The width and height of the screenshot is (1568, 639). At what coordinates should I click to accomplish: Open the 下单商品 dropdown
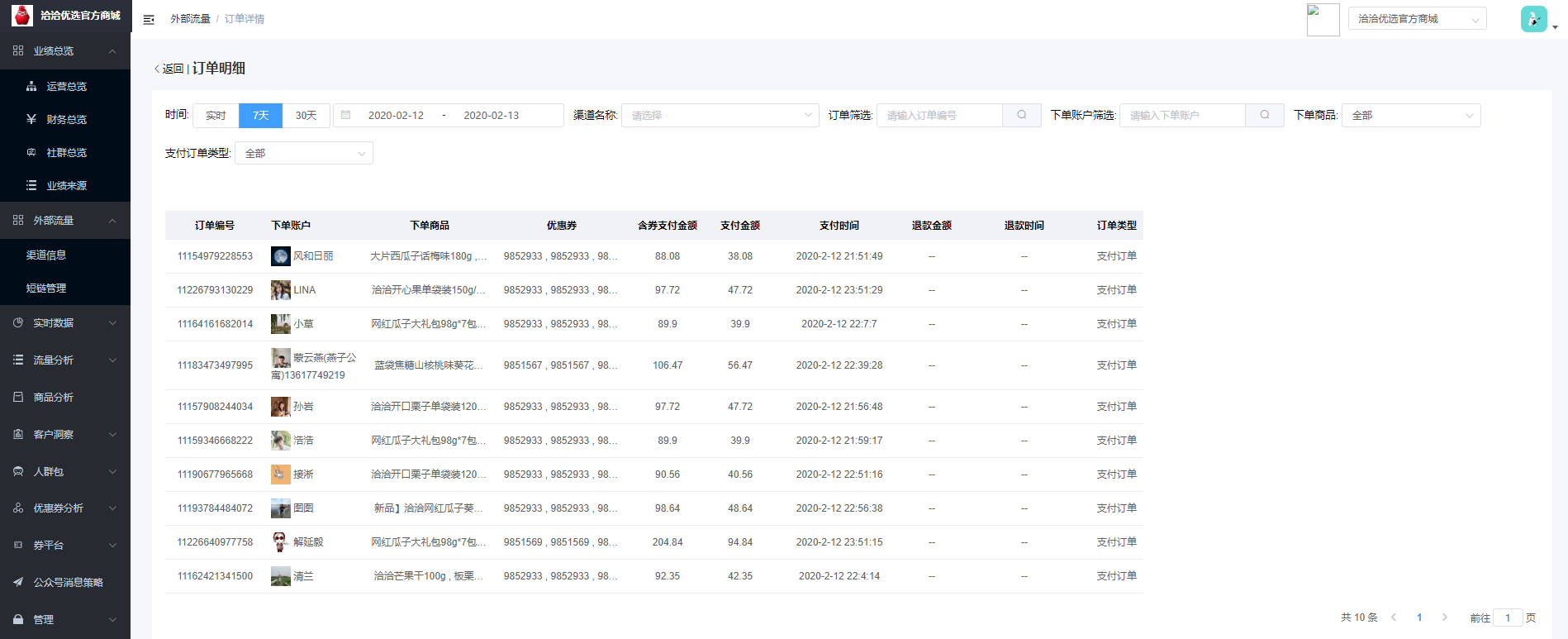point(1410,115)
